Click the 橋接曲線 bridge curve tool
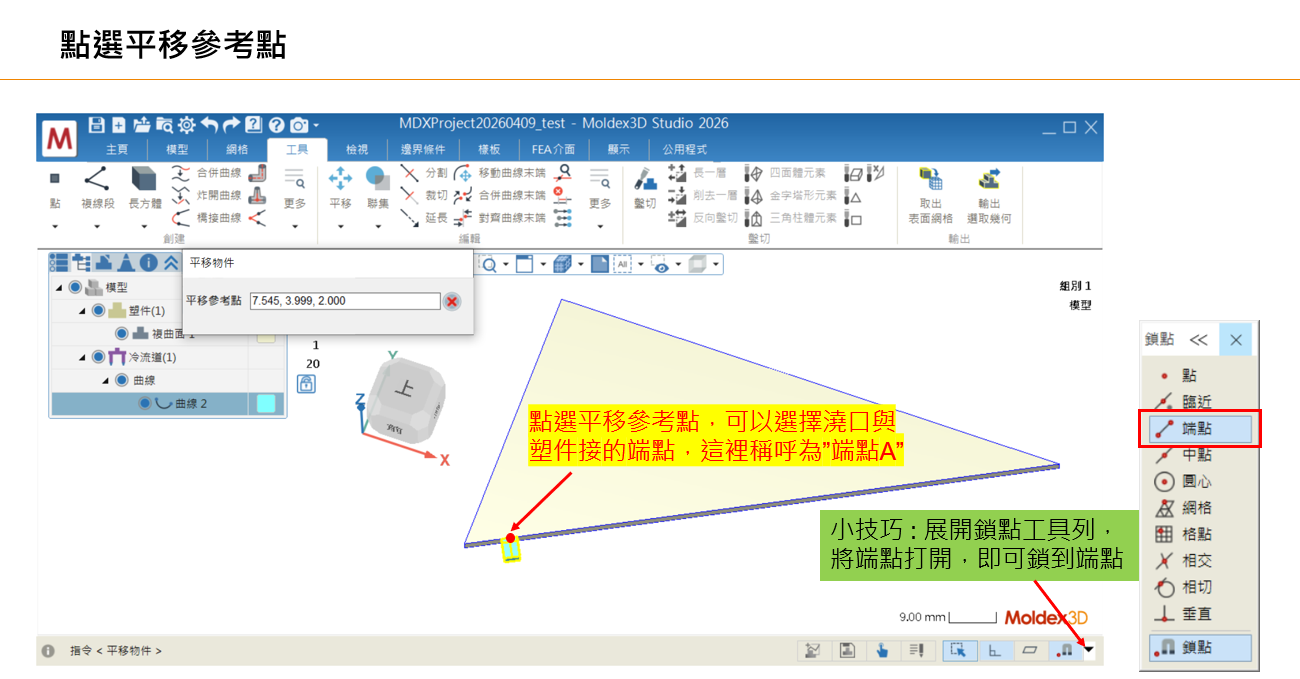The image size is (1300, 679). 207,217
